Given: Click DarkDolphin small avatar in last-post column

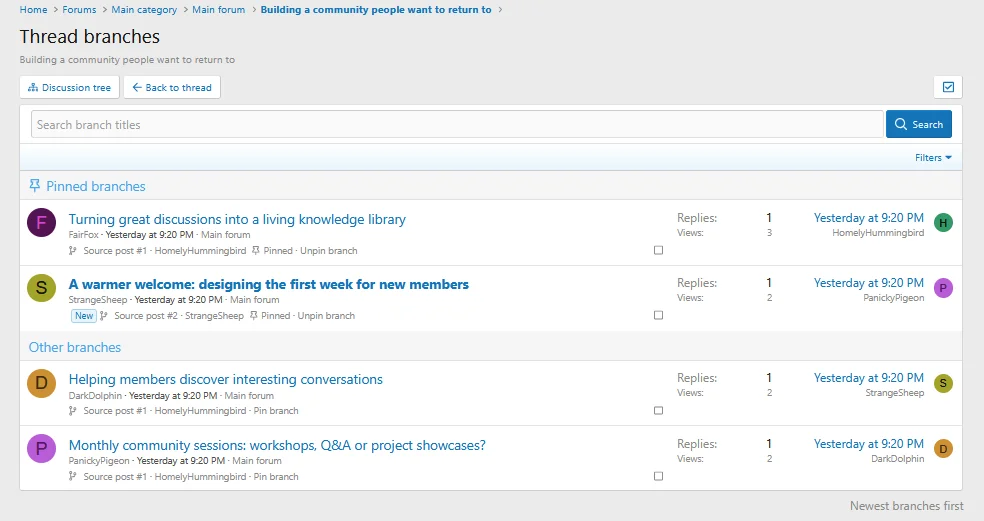Looking at the screenshot, I should coord(943,449).
